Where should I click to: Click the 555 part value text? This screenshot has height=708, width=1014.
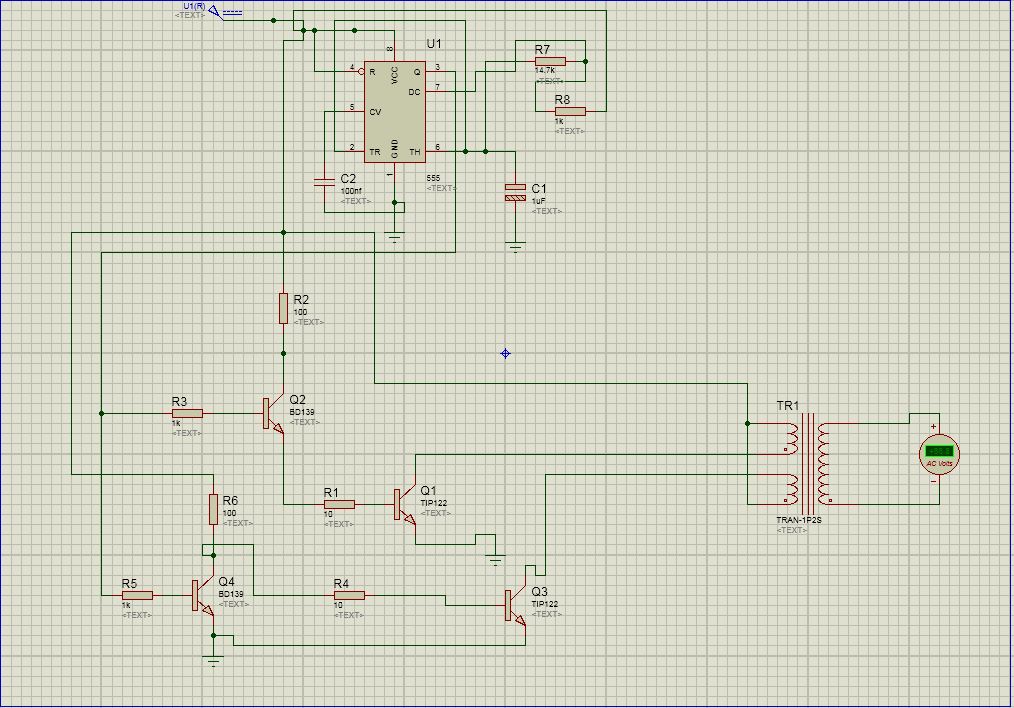pyautogui.click(x=433, y=178)
